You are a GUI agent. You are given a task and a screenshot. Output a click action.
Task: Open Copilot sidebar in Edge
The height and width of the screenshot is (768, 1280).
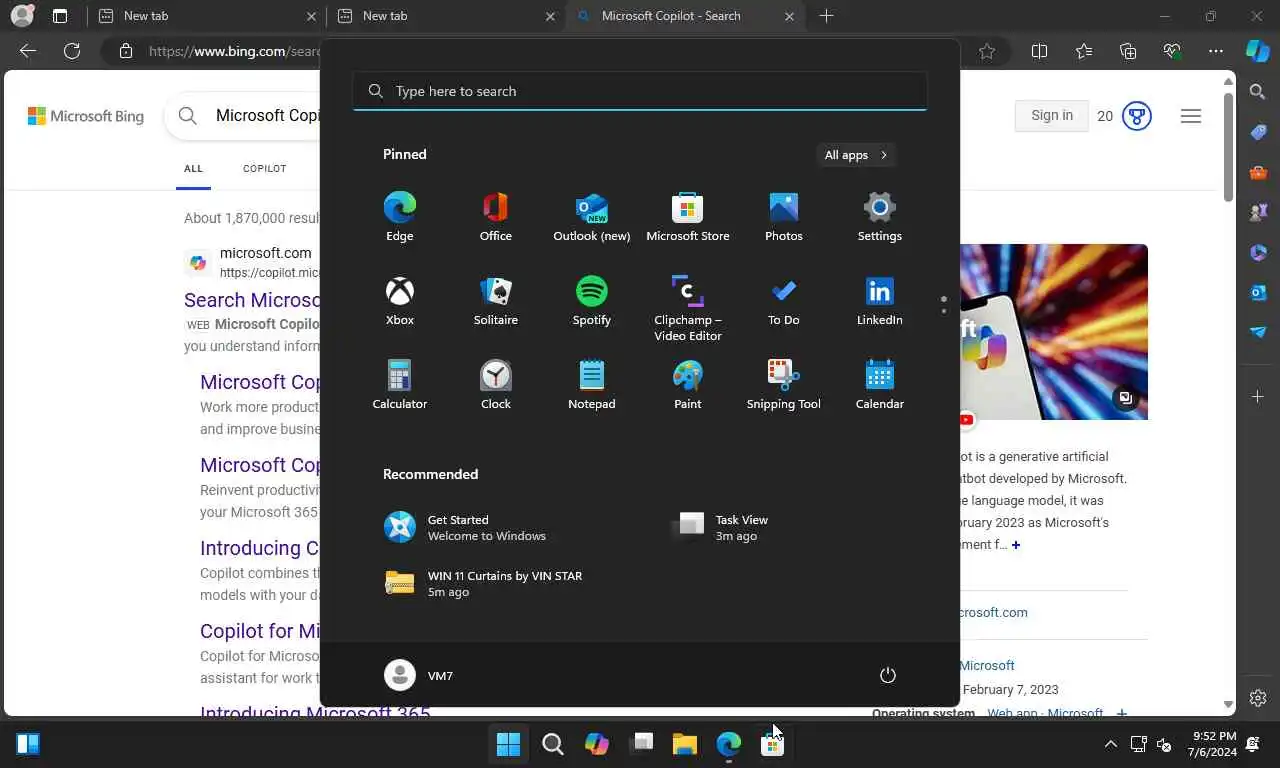coord(1258,51)
